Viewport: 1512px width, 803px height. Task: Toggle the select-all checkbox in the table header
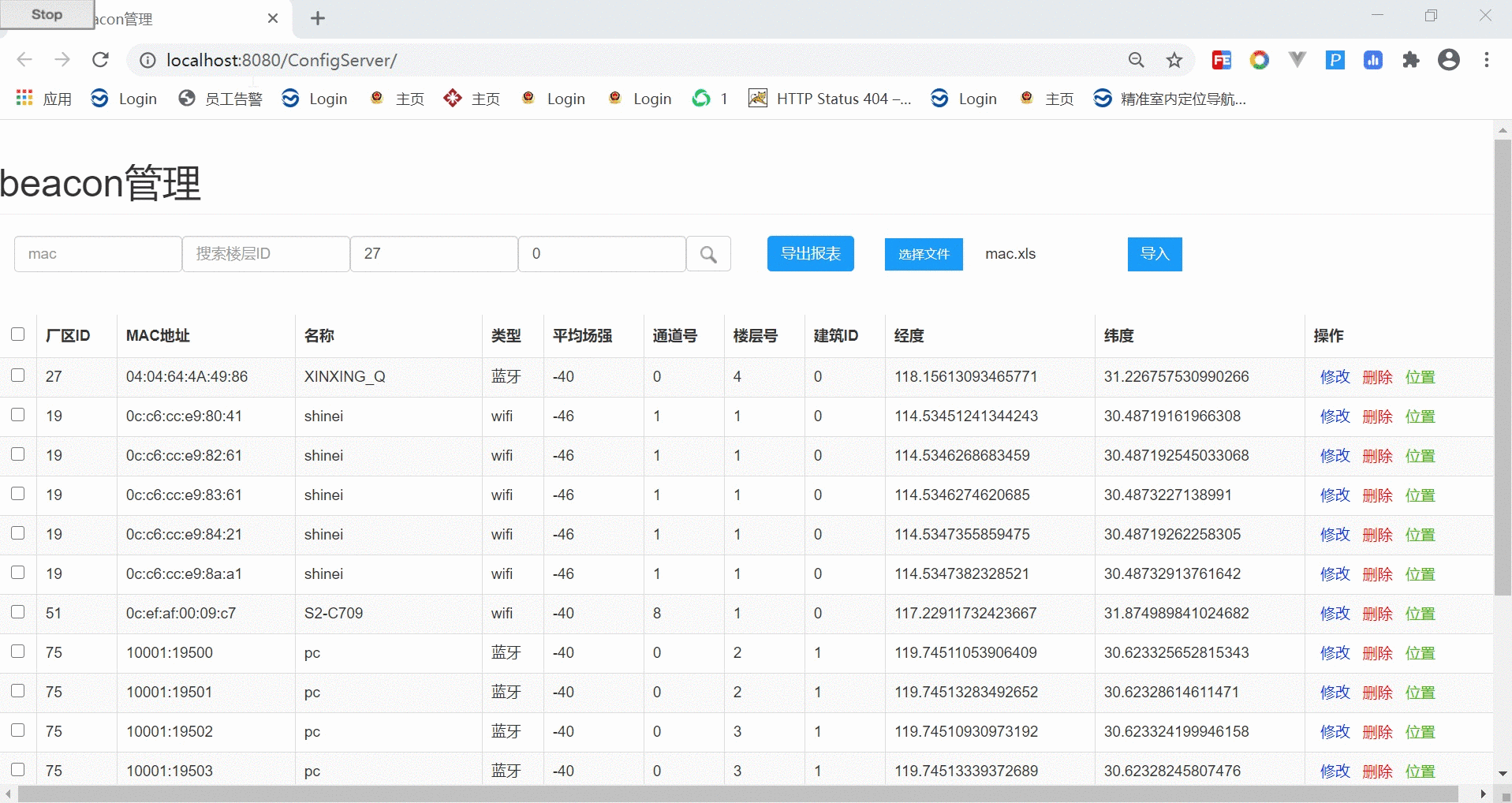point(18,334)
